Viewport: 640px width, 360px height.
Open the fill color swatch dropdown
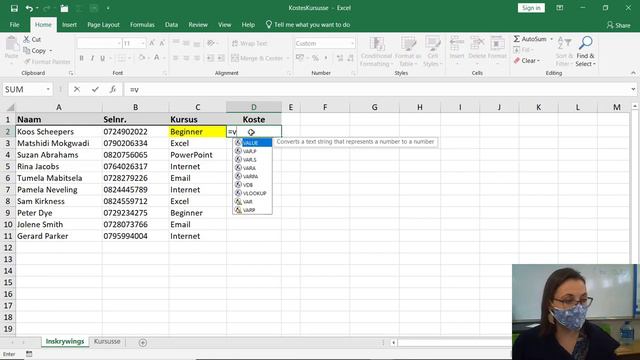[148, 58]
